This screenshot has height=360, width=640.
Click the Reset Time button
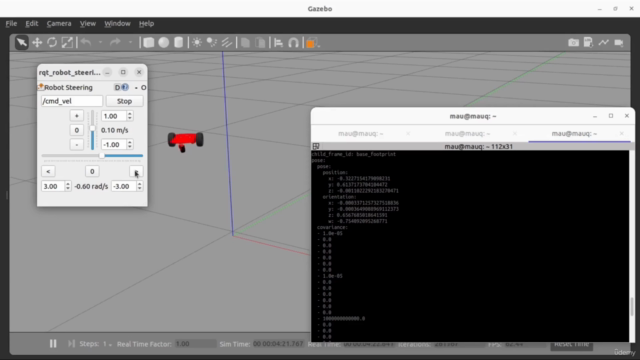pos(571,344)
